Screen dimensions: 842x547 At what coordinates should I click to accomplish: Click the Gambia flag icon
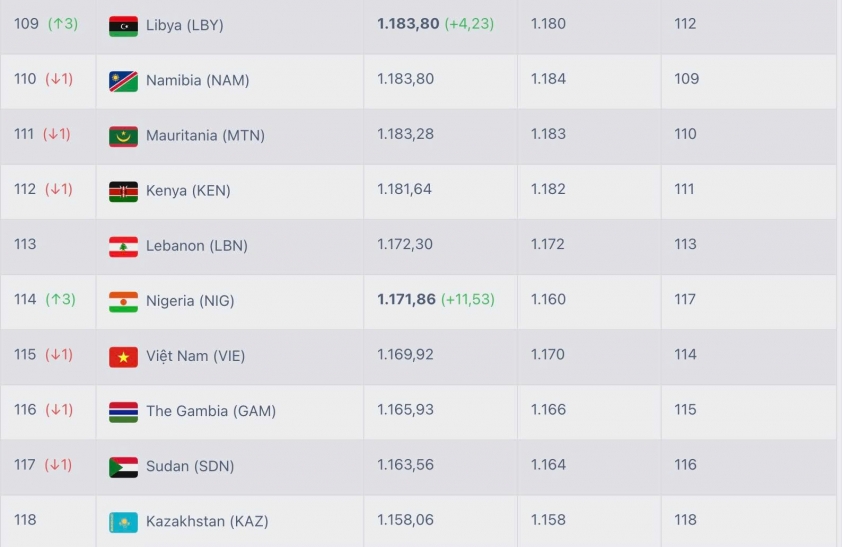(x=123, y=411)
